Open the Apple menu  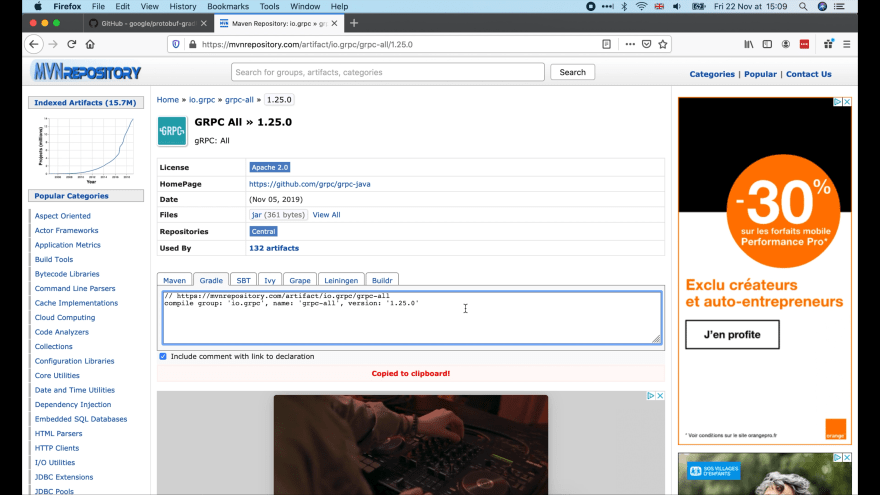pyautogui.click(x=38, y=6)
